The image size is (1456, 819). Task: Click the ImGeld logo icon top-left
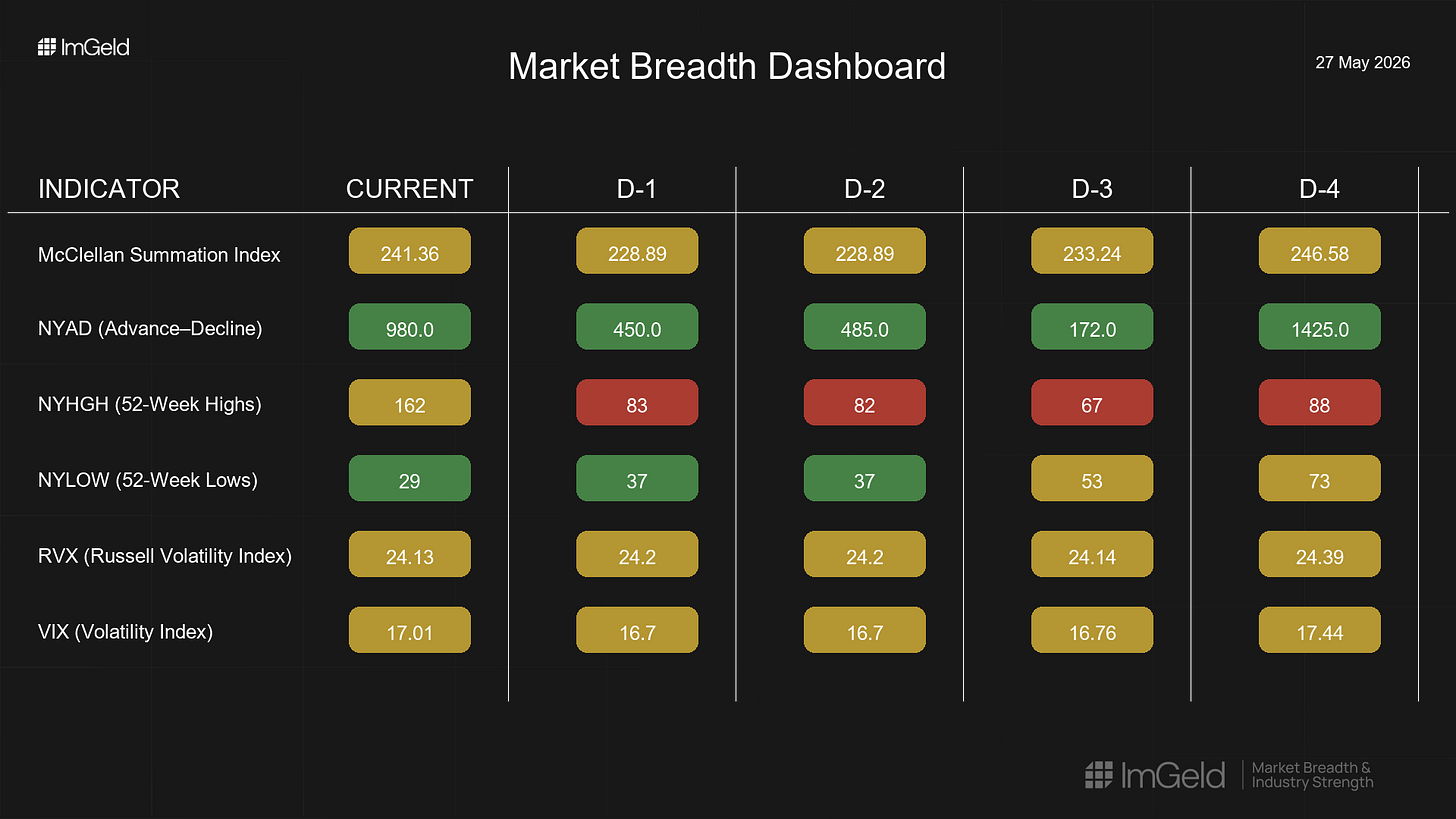[x=46, y=47]
